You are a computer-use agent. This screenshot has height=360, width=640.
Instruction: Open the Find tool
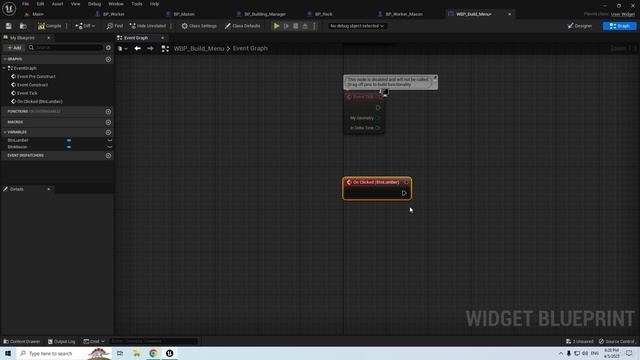point(115,26)
